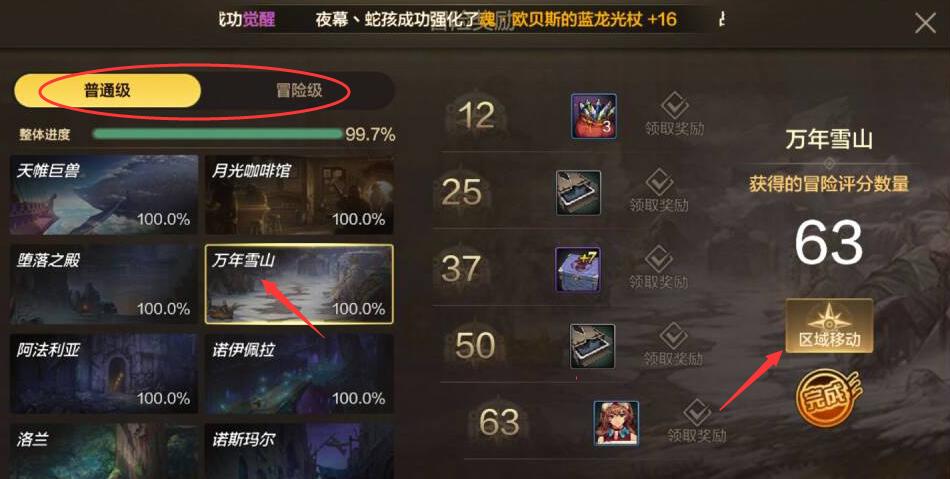This screenshot has height=479, width=950.
Task: Switch to the 冒险级 tab
Action: pos(299,91)
